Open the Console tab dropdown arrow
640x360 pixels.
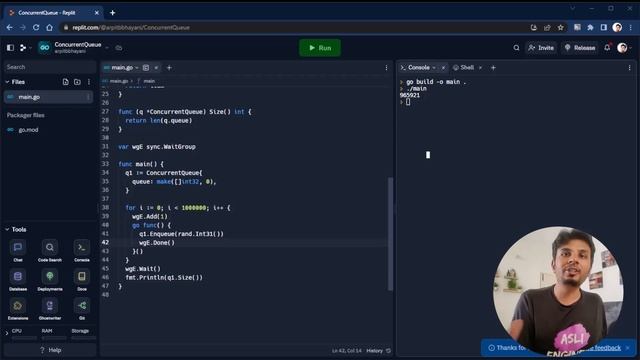[x=434, y=68]
